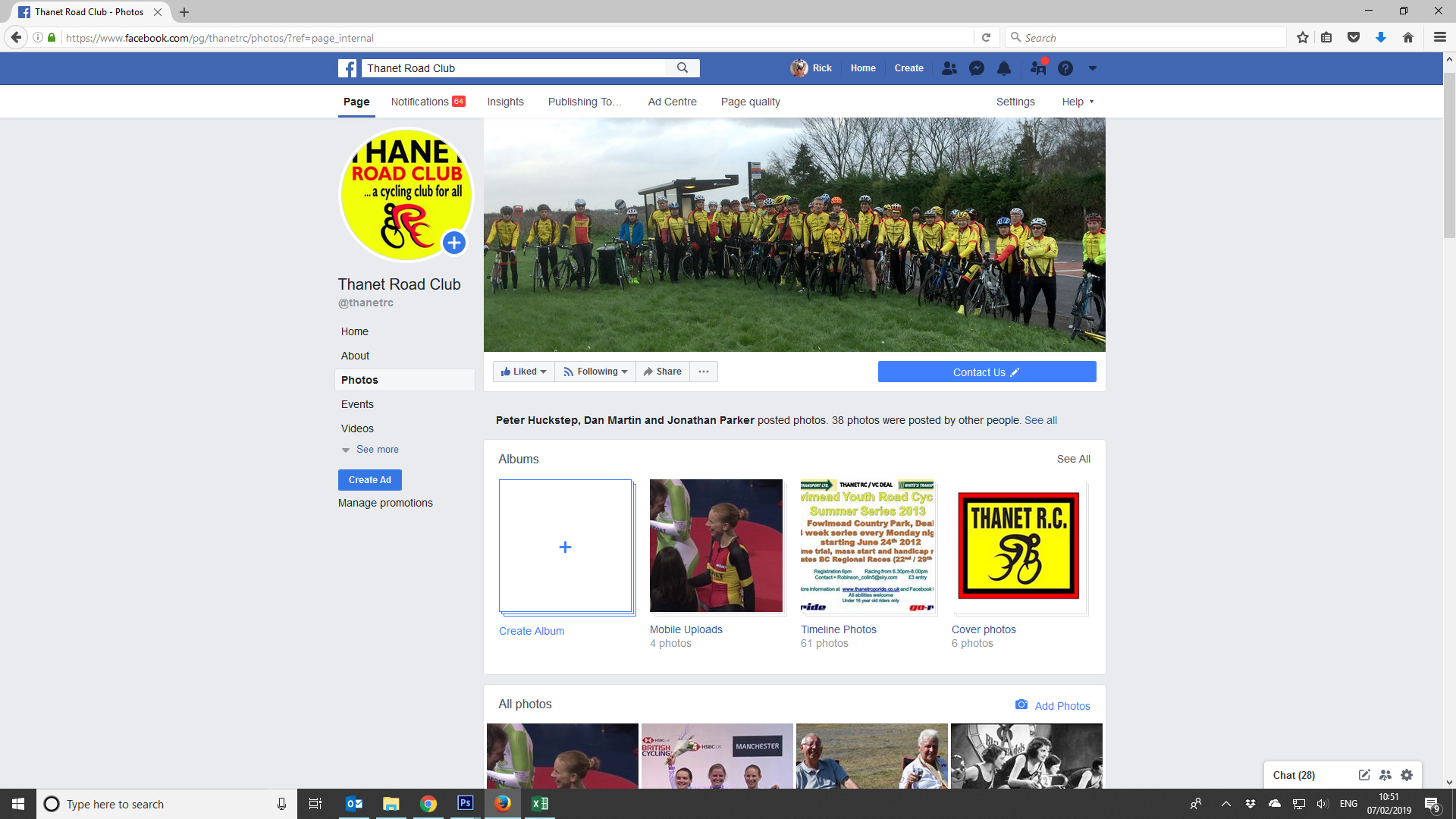Click the Contact Us button
1456x819 pixels.
click(x=987, y=372)
